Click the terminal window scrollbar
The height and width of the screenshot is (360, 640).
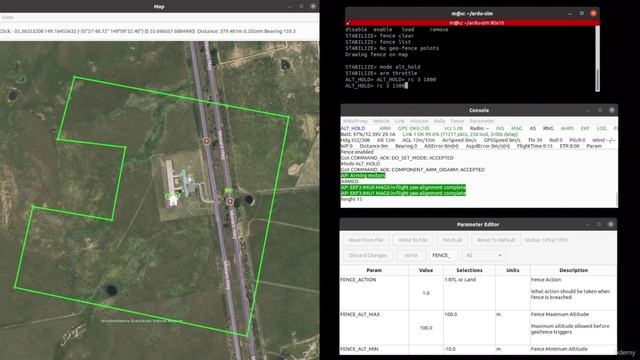(598, 59)
